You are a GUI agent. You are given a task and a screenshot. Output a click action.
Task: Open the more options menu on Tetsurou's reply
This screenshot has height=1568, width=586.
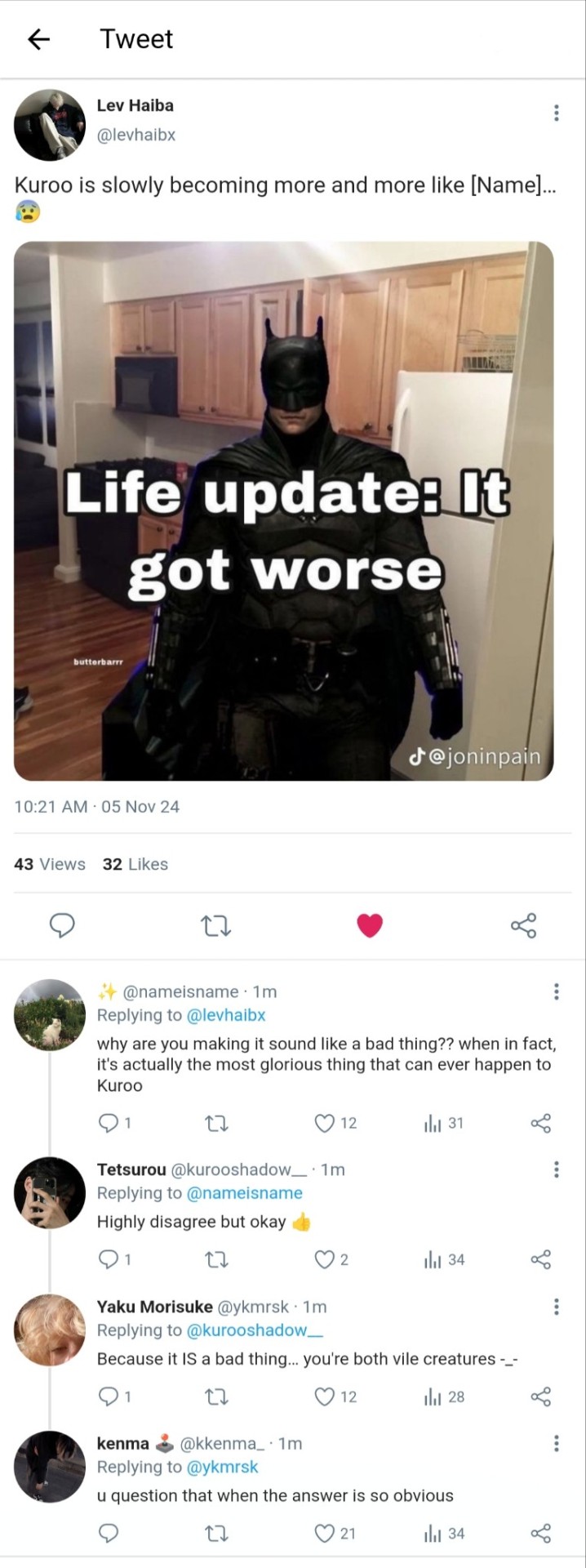click(x=556, y=1169)
